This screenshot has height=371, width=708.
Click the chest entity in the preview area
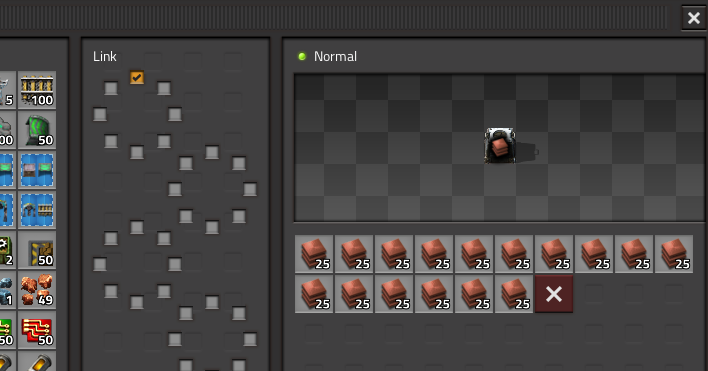tap(500, 146)
